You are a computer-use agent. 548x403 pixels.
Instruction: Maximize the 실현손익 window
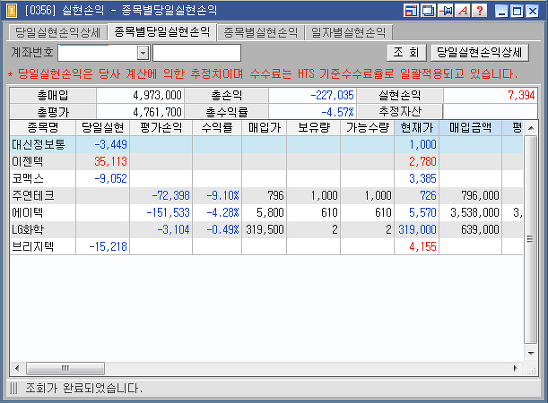point(517,11)
